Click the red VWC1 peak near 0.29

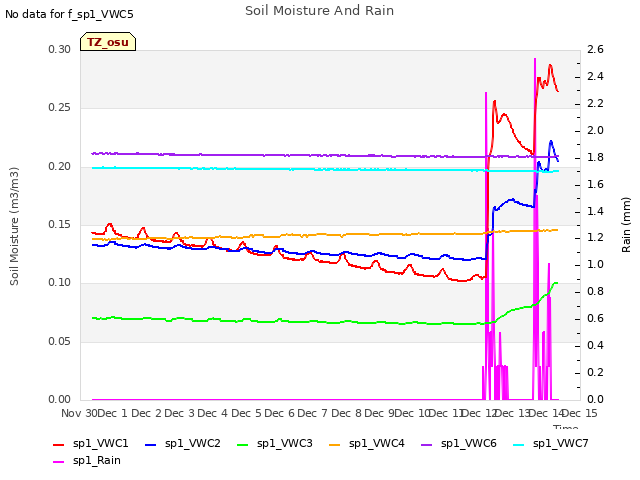coord(550,65)
